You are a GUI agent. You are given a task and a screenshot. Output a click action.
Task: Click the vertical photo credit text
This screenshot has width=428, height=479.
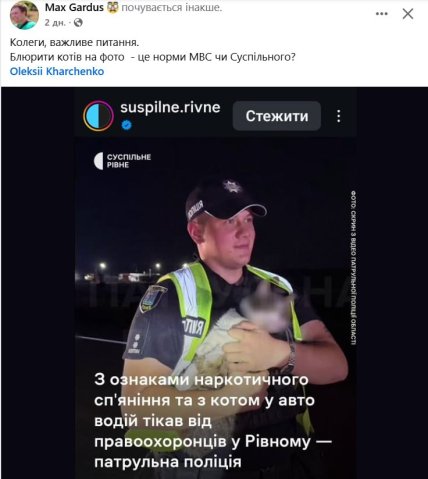point(353,268)
